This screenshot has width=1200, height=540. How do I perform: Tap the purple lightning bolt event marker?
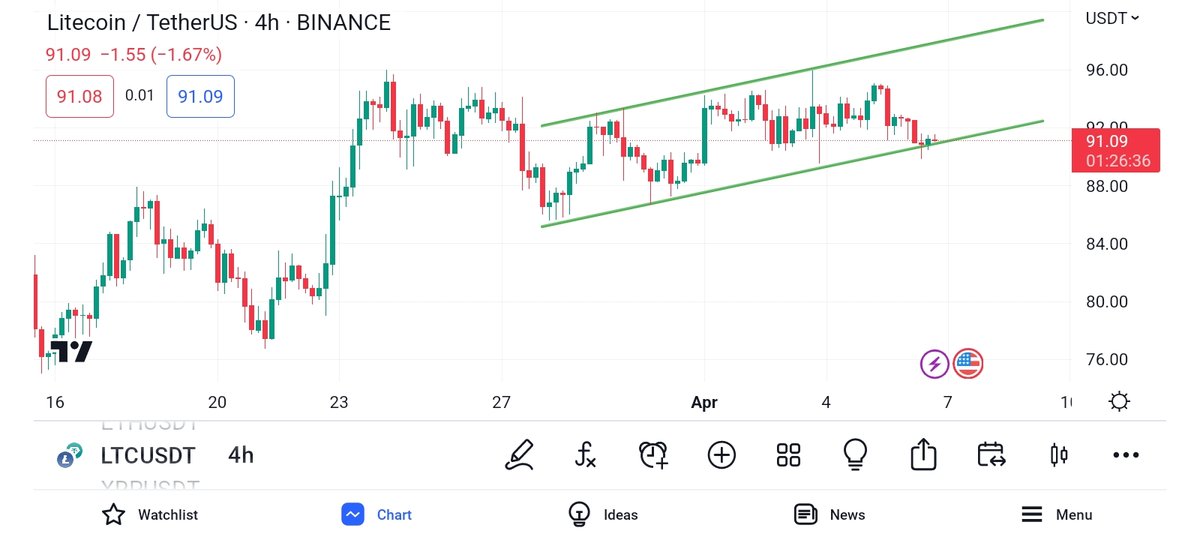point(934,364)
